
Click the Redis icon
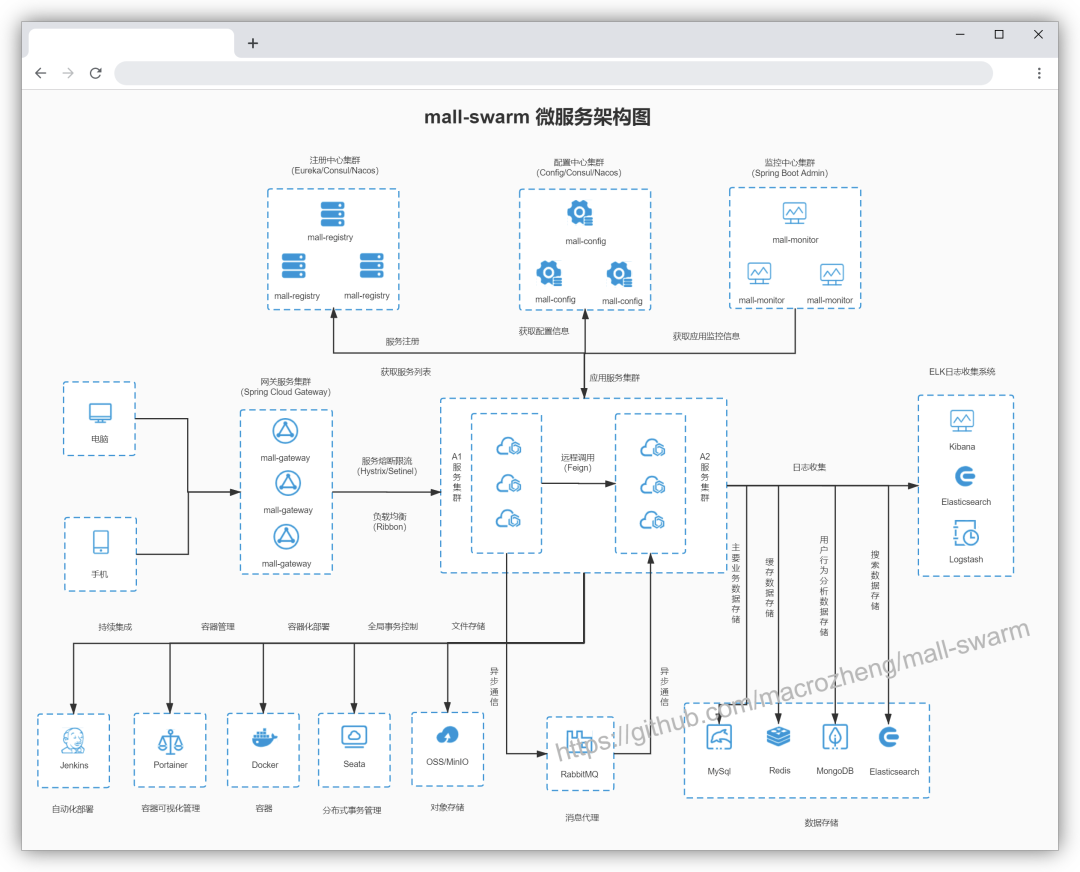(x=778, y=737)
